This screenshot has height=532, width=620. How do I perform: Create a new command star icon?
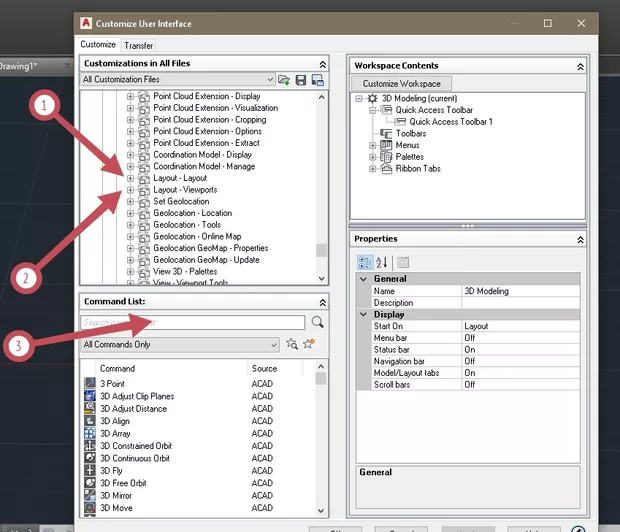coord(308,343)
